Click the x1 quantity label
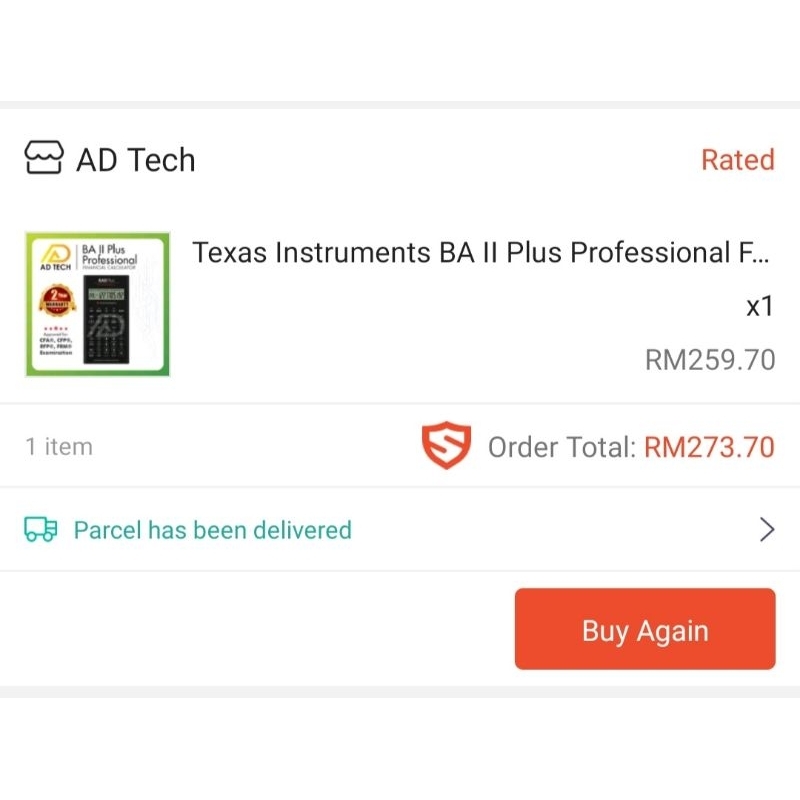Viewport: 800px width, 800px height. (760, 306)
